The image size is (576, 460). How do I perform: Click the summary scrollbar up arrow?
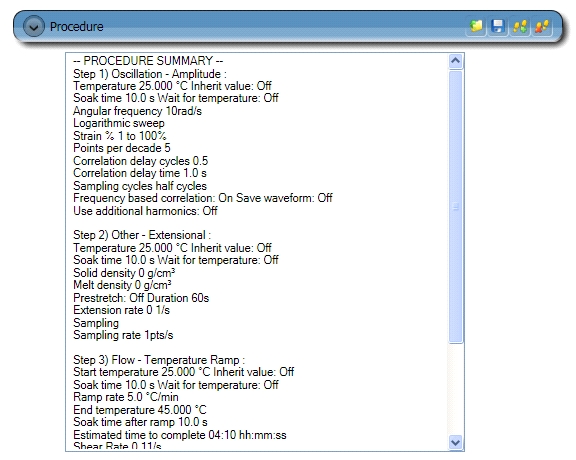[456, 61]
